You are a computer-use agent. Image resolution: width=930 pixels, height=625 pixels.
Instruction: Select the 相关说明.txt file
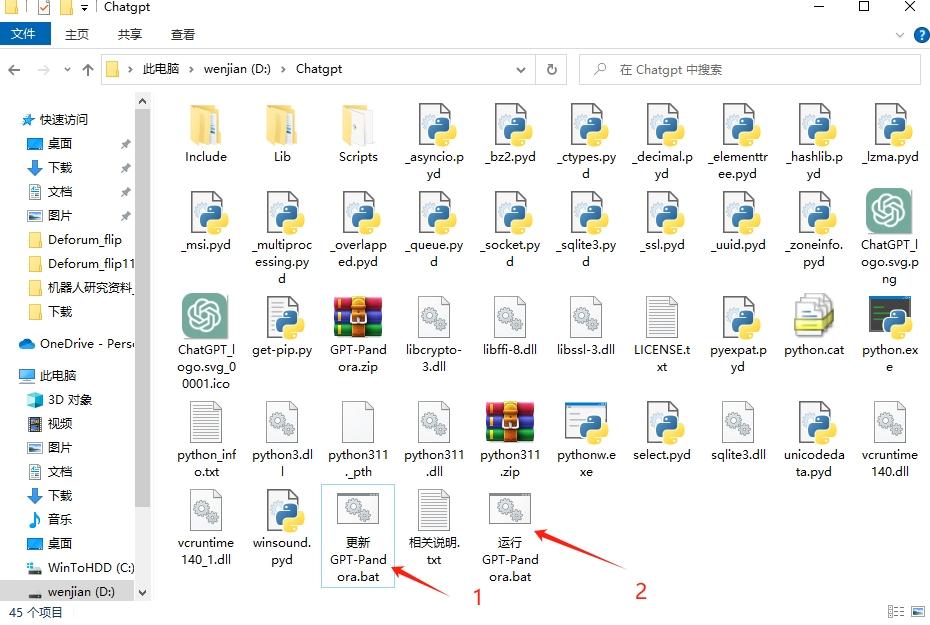click(434, 528)
